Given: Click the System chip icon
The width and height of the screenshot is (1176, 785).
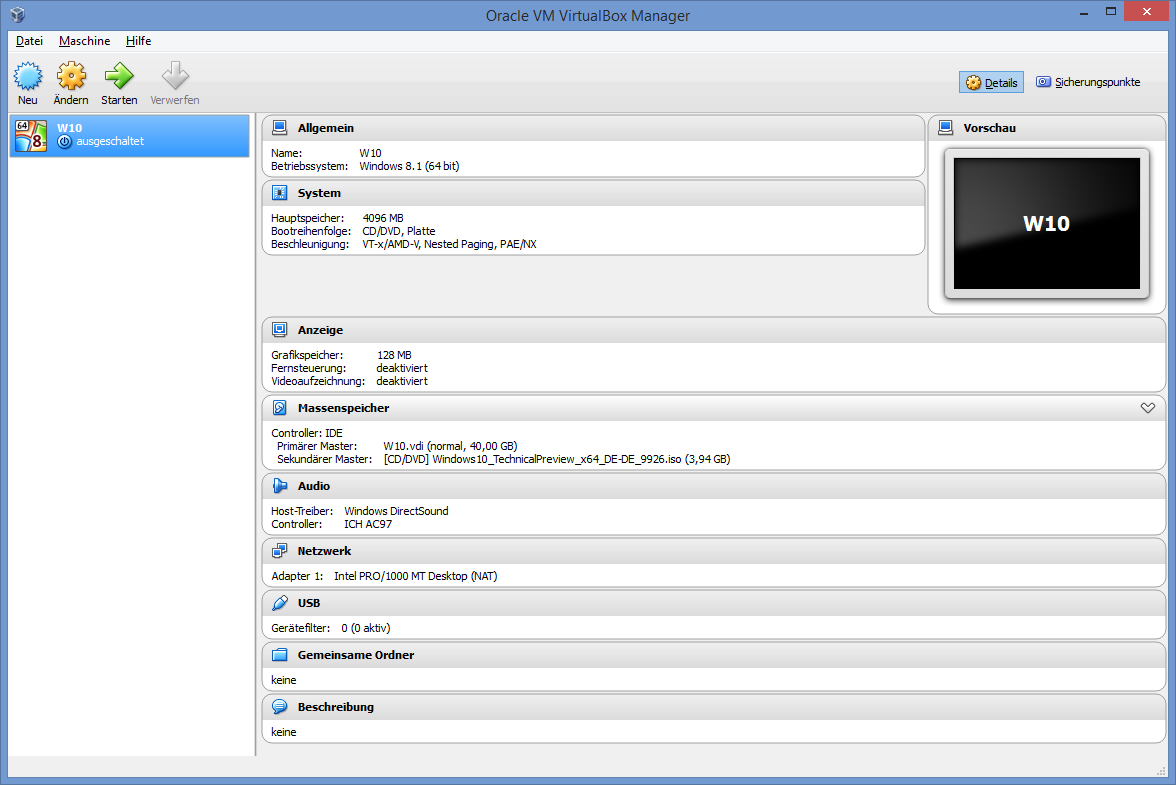Looking at the screenshot, I should click(x=280, y=193).
